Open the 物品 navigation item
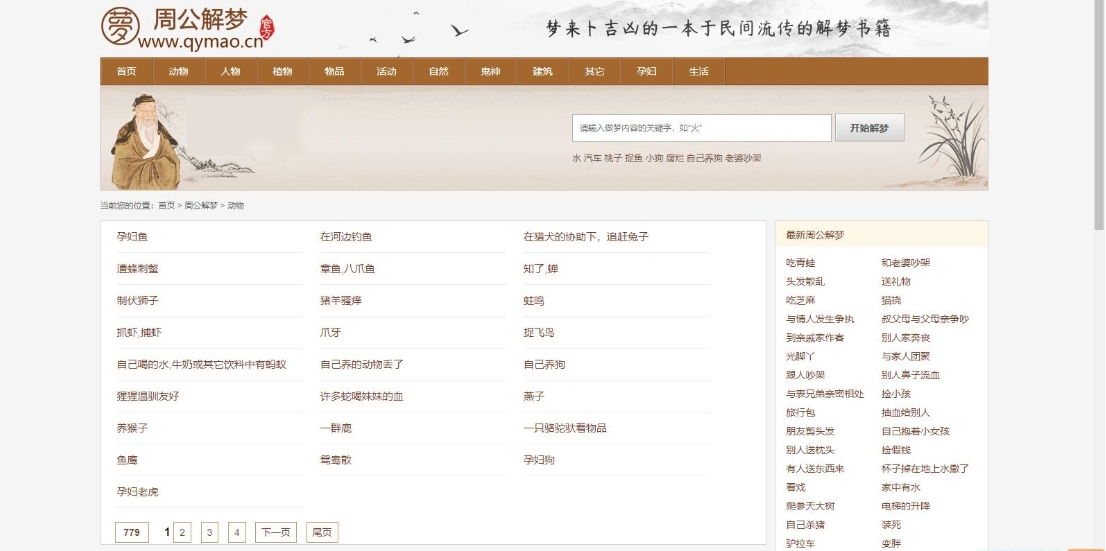This screenshot has height=551, width=1106. [x=334, y=71]
